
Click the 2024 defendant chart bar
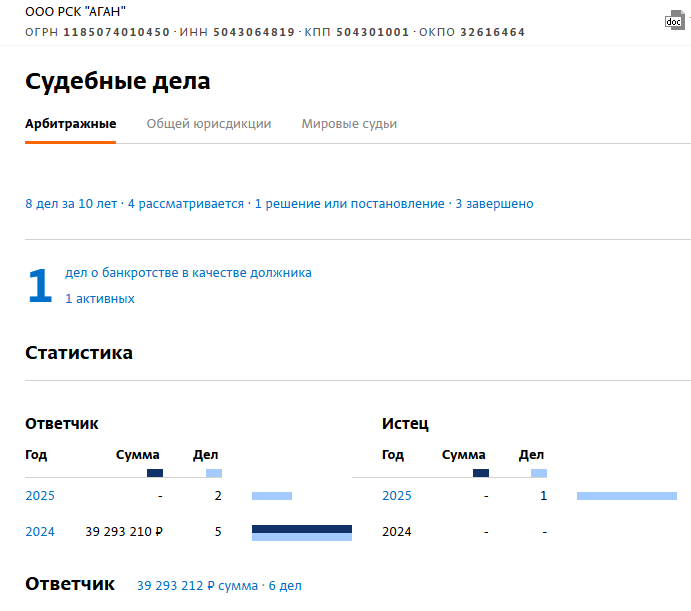[301, 532]
